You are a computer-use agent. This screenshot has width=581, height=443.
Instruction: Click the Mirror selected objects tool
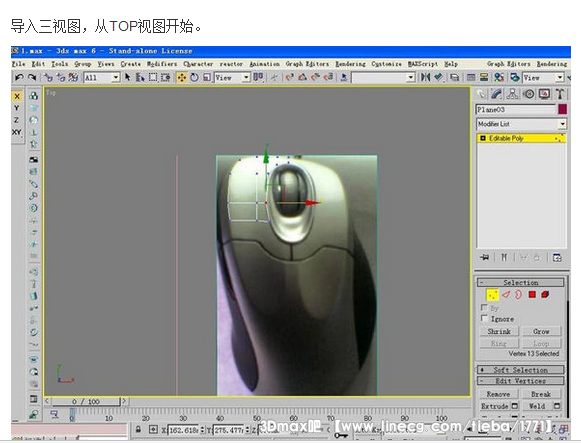click(x=425, y=77)
